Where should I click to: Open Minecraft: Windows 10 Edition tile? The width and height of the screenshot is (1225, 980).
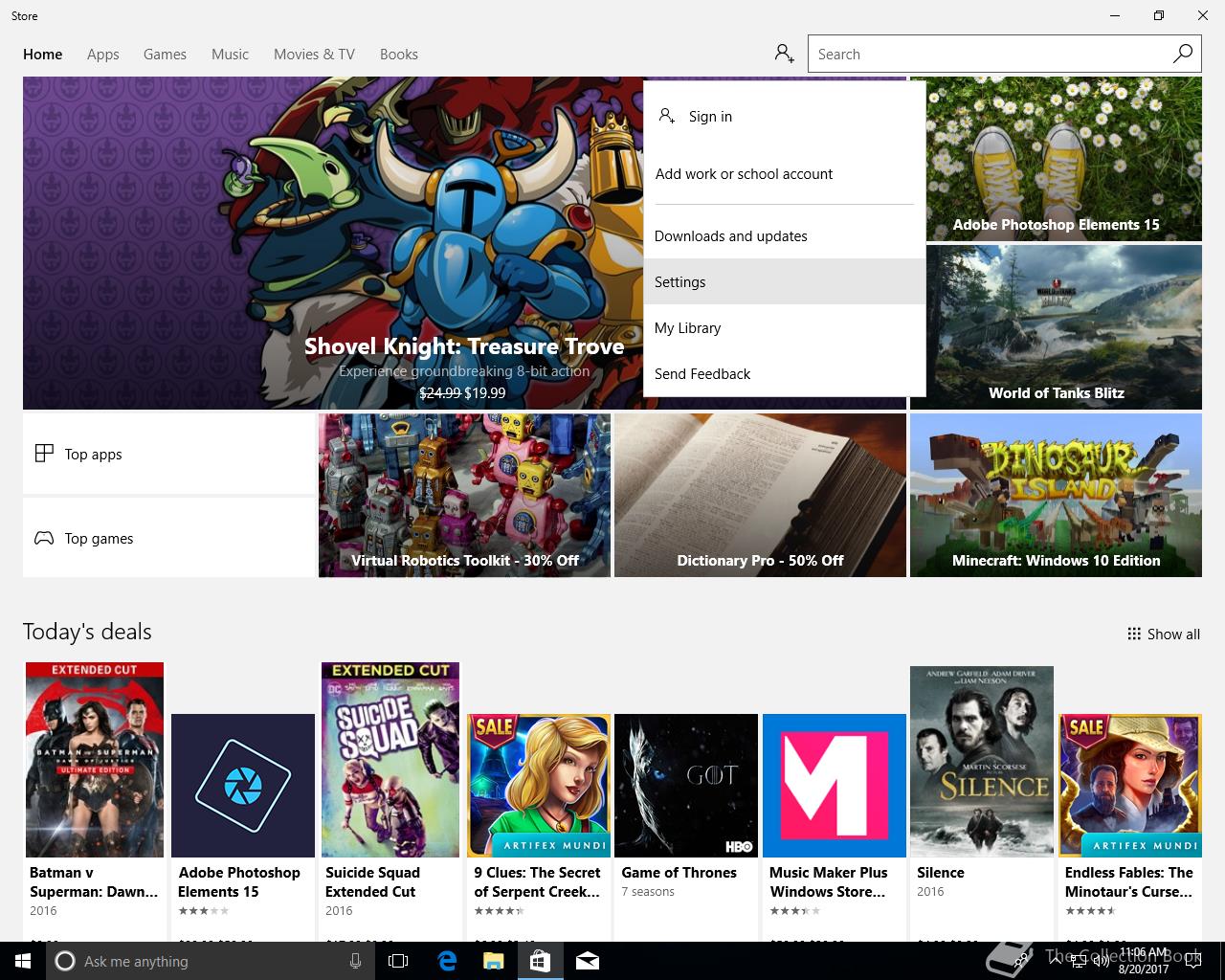1056,495
